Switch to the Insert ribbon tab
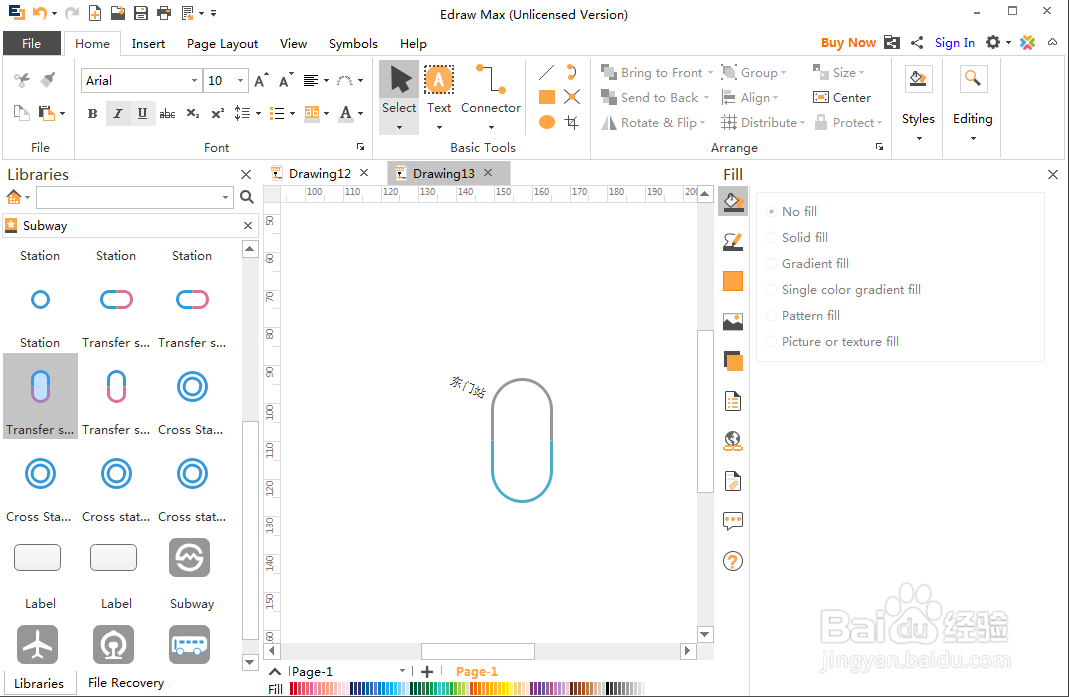The height and width of the screenshot is (697, 1069). [148, 44]
